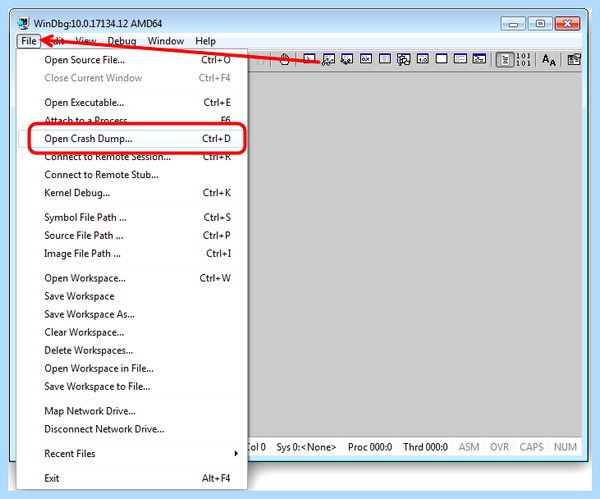Image resolution: width=600 pixels, height=499 pixels.
Task: Click the CAPS status bar indicator
Action: pos(531,447)
